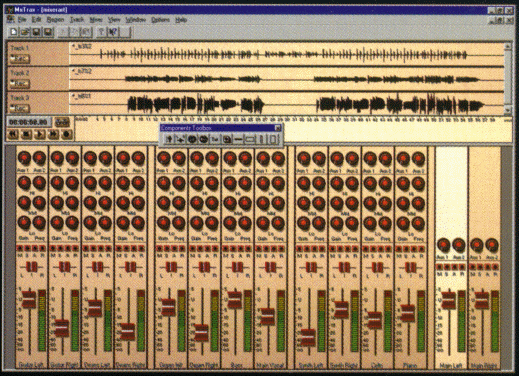
Task: Click the round Record transport button
Action: [x=66, y=134]
